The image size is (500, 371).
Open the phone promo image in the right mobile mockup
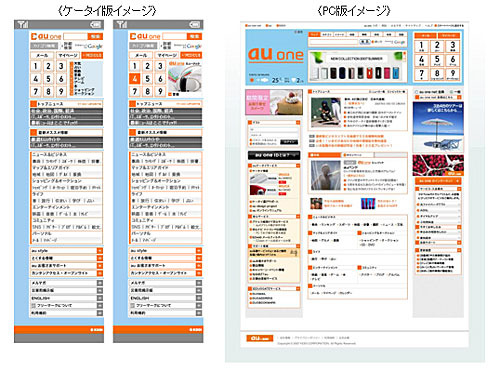185,79
